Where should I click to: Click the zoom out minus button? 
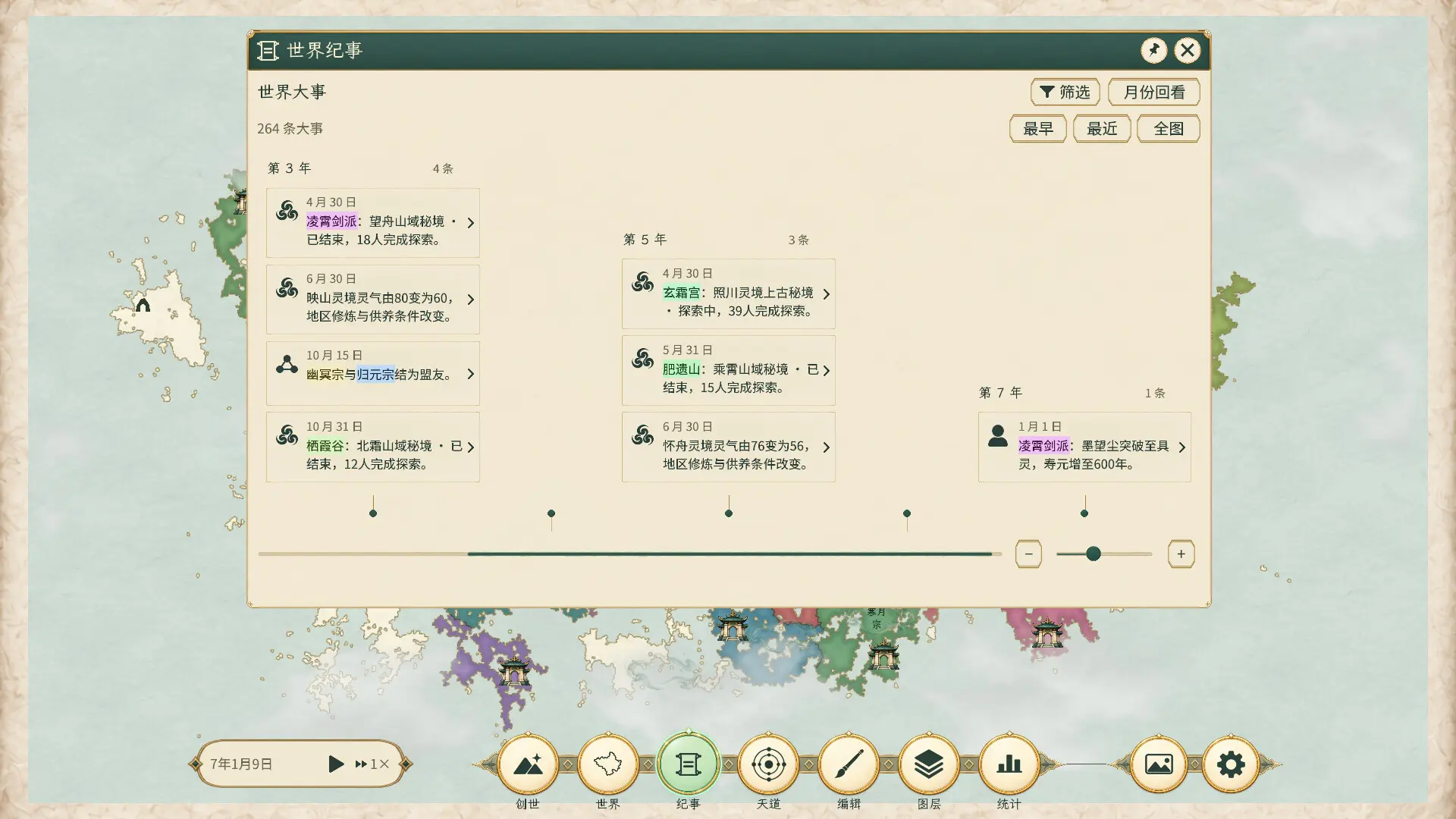1028,554
